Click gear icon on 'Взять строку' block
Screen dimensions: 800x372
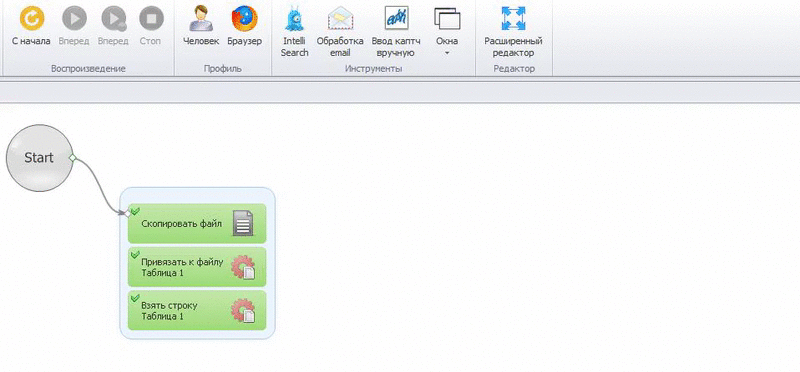pos(243,310)
